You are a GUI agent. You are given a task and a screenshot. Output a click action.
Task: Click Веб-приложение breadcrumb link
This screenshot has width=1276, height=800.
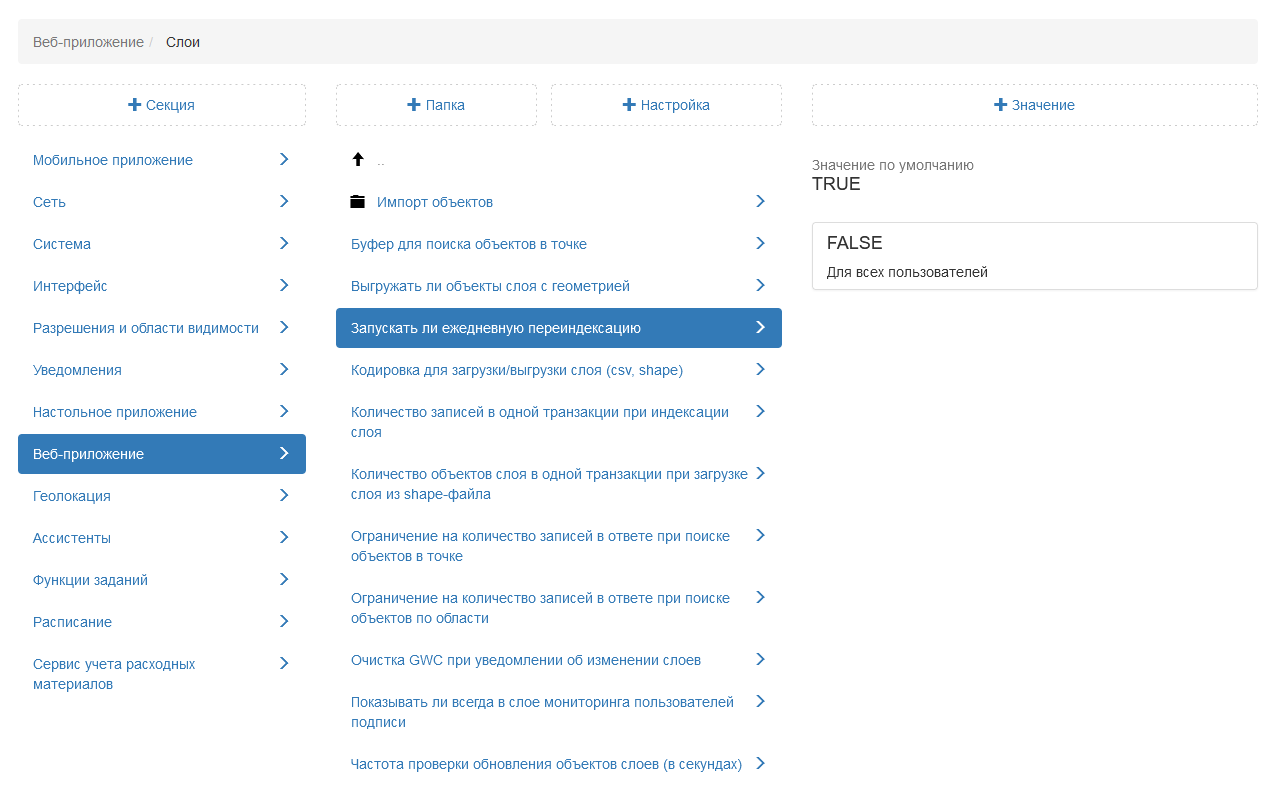[88, 42]
